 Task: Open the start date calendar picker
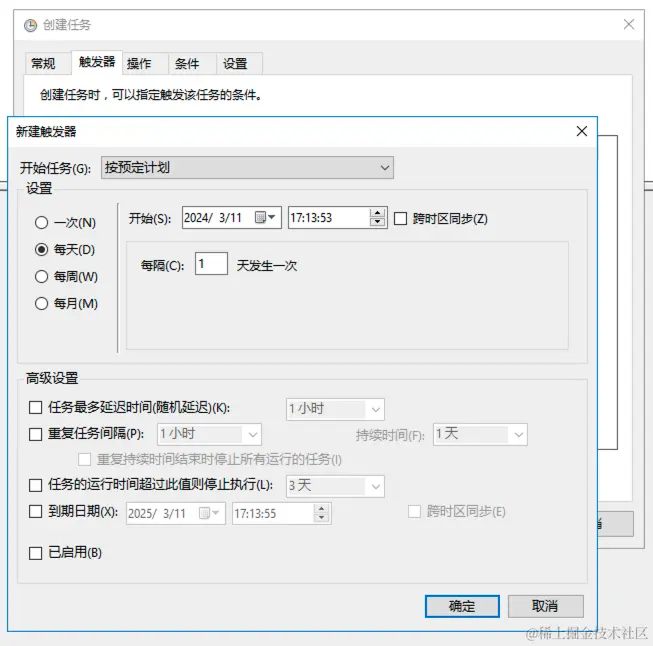coord(265,217)
